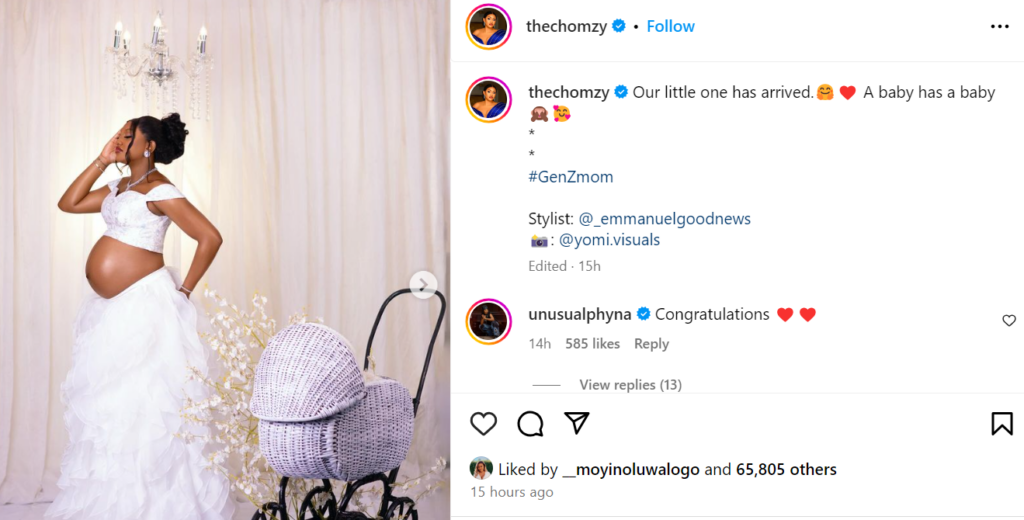The image size is (1024, 520).
Task: Expand View replies (13)
Action: click(x=630, y=385)
